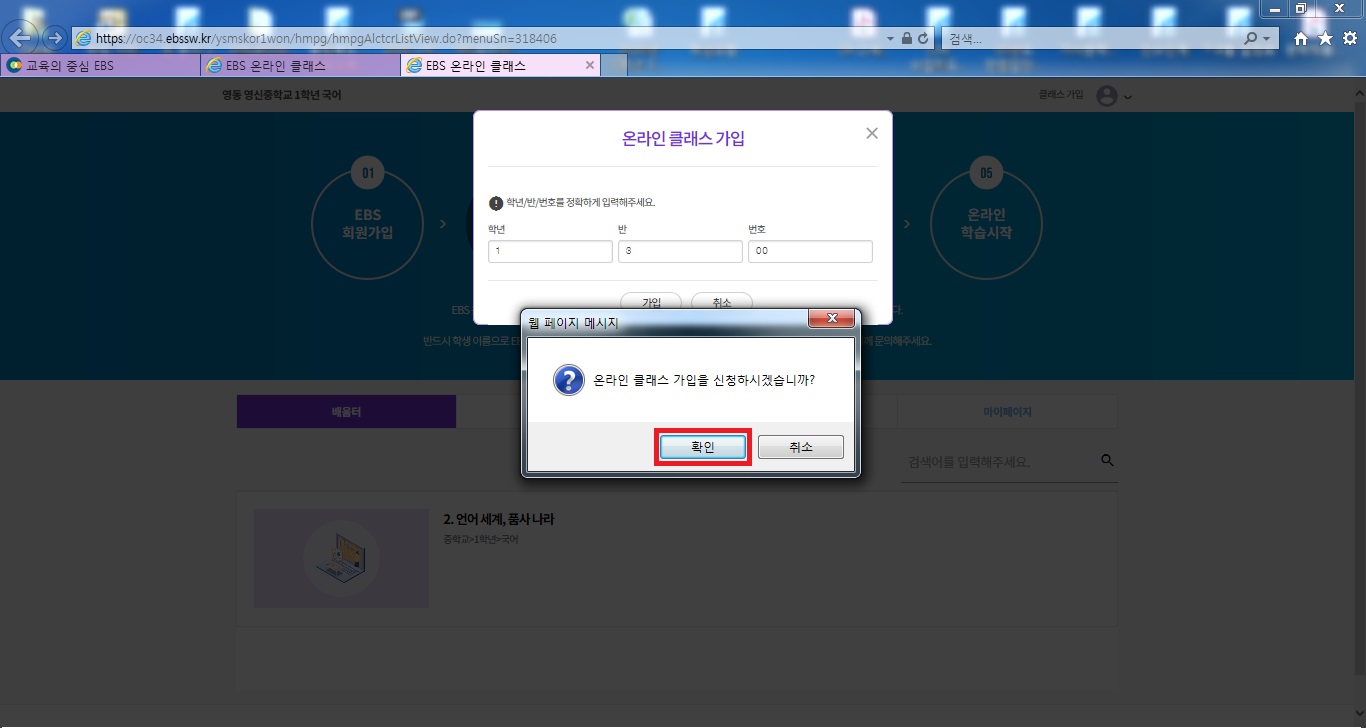
Task: Click the browser Forward arrow button
Action: pos(55,38)
